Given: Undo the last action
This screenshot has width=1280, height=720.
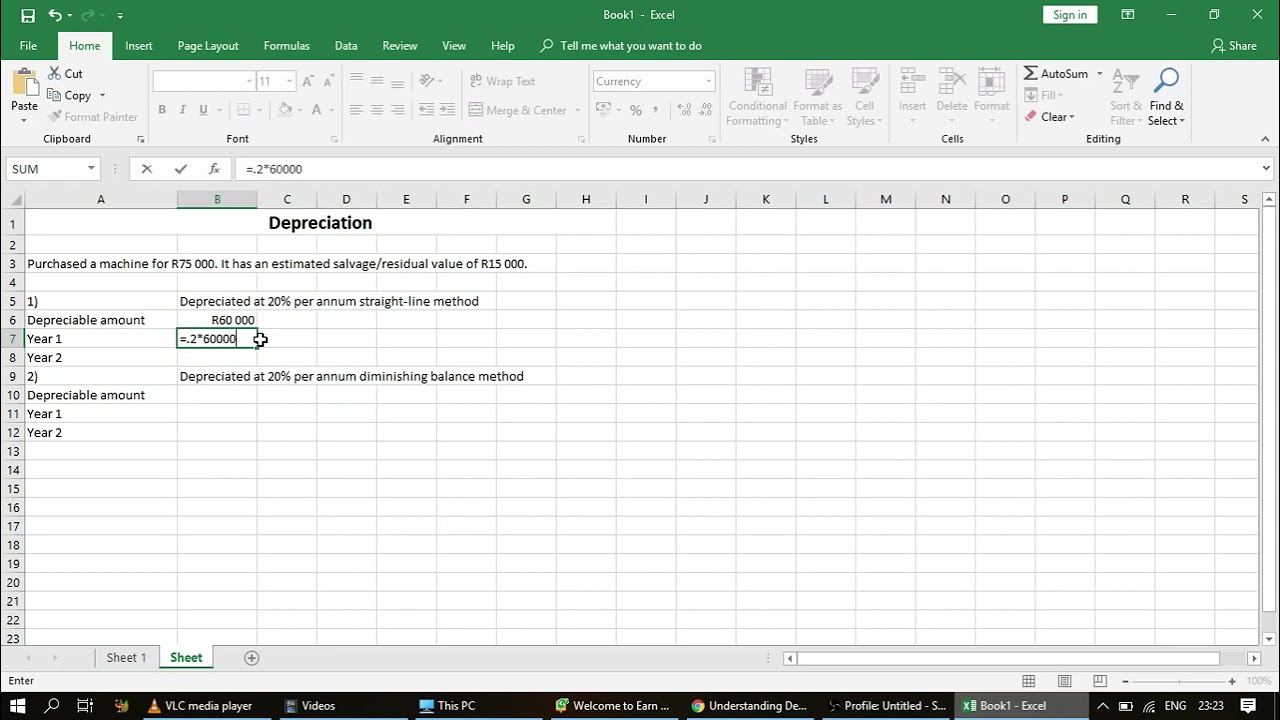Looking at the screenshot, I should tap(55, 15).
